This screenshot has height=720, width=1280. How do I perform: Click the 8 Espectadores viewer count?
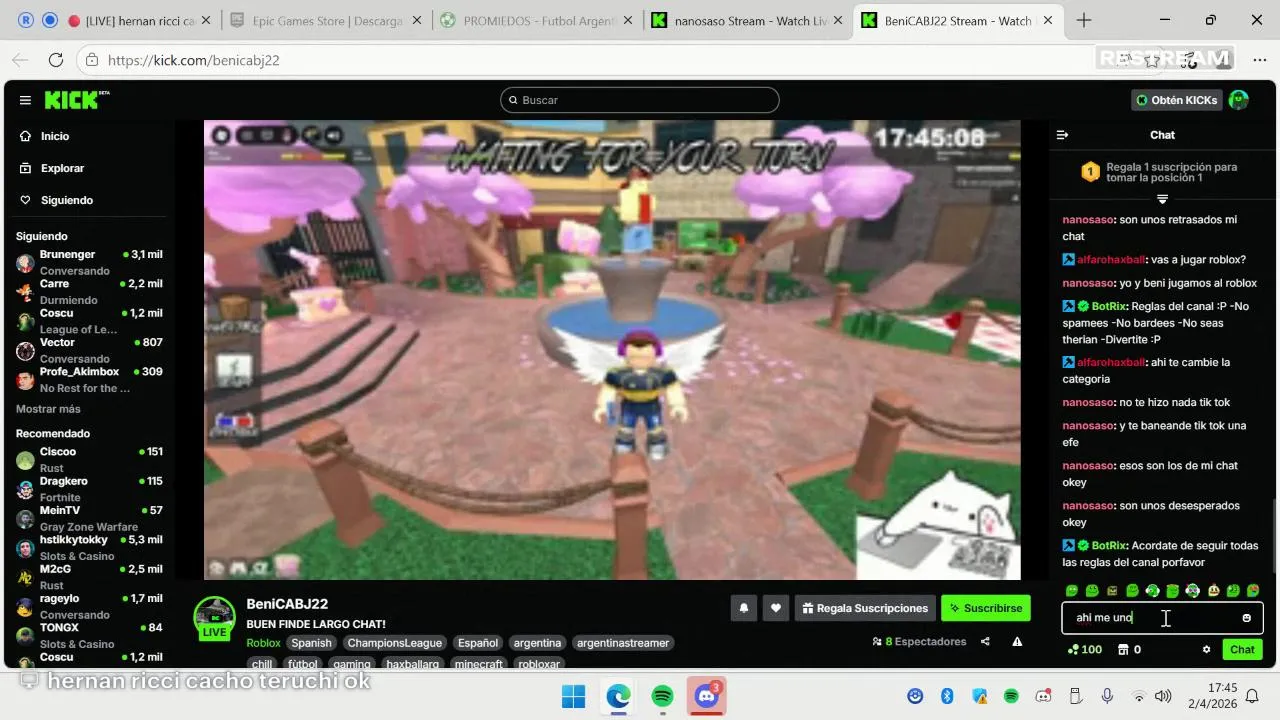(919, 642)
